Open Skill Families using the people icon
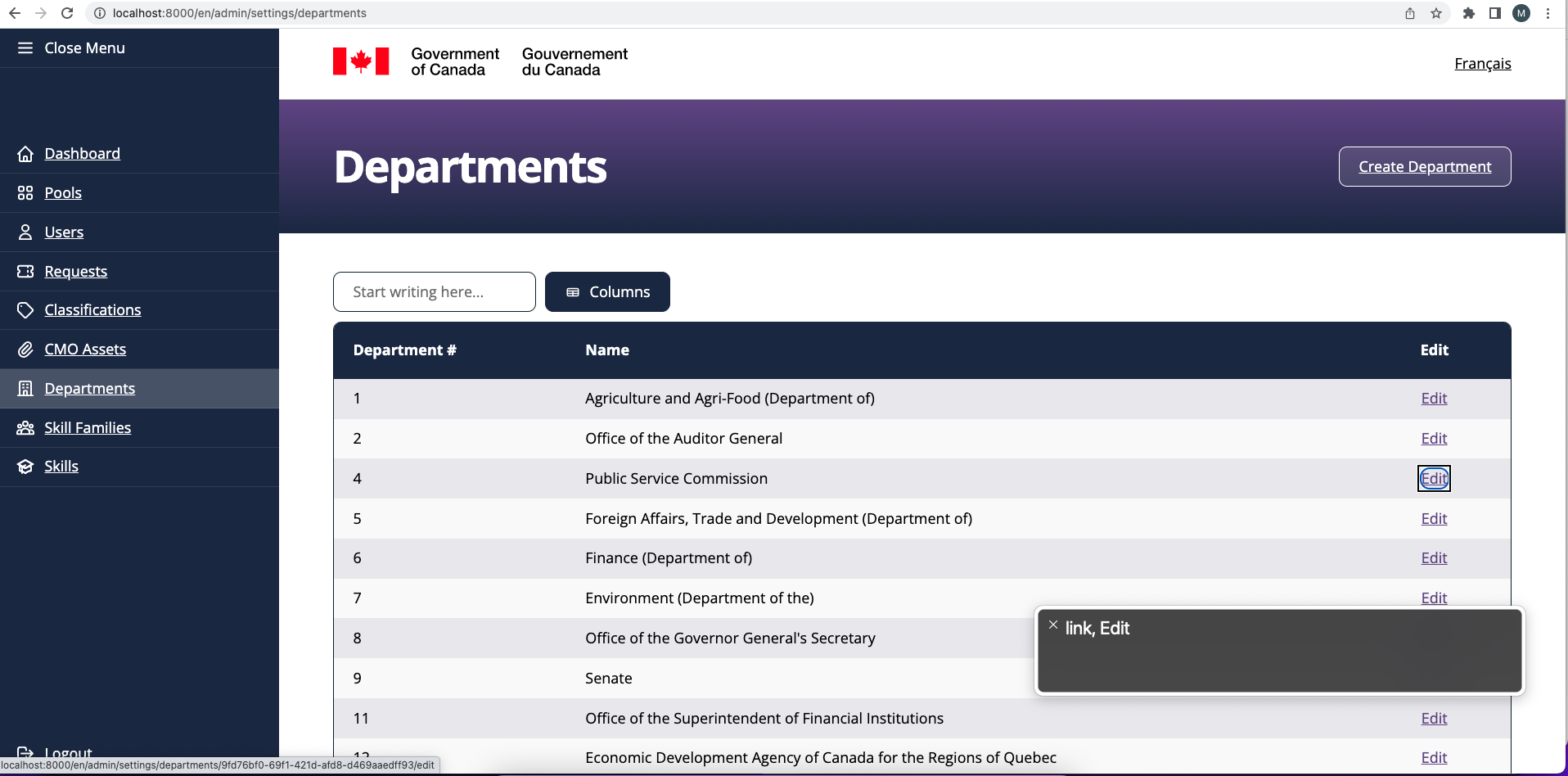This screenshot has width=1568, height=776. [25, 427]
